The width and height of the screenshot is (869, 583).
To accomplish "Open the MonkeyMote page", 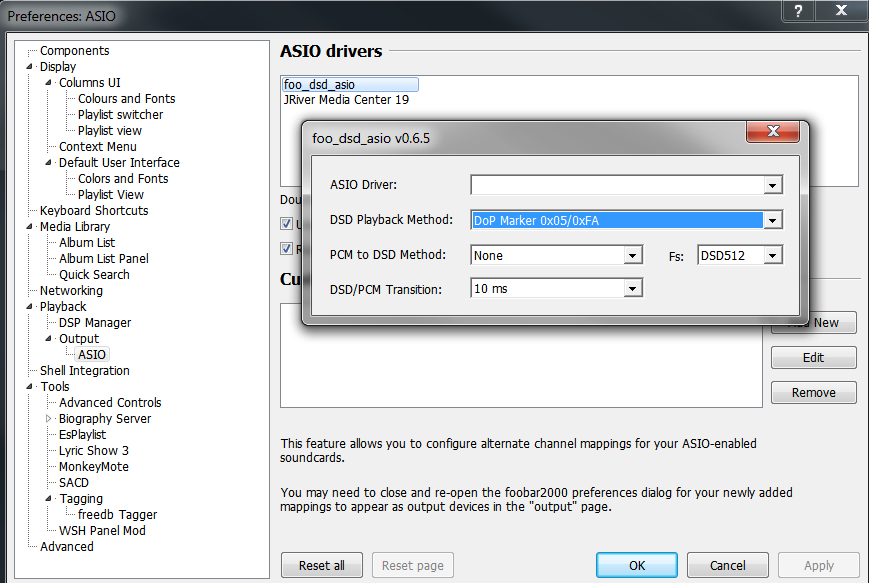I will tap(94, 467).
